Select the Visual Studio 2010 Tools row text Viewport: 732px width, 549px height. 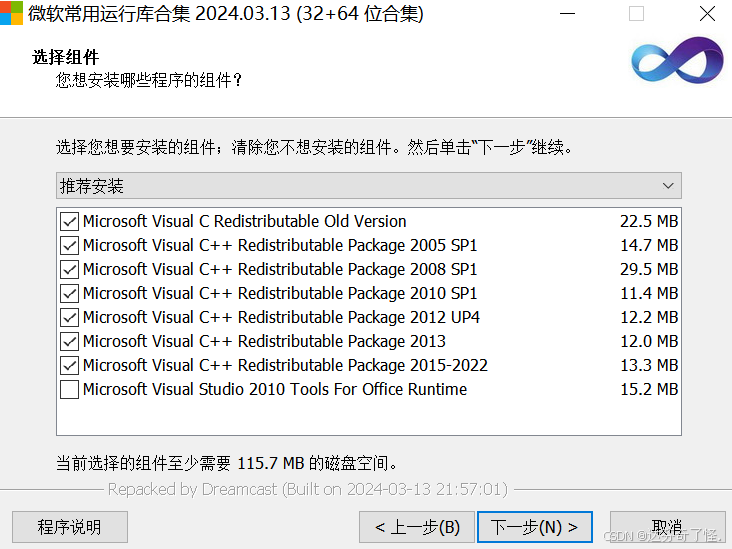pos(275,389)
